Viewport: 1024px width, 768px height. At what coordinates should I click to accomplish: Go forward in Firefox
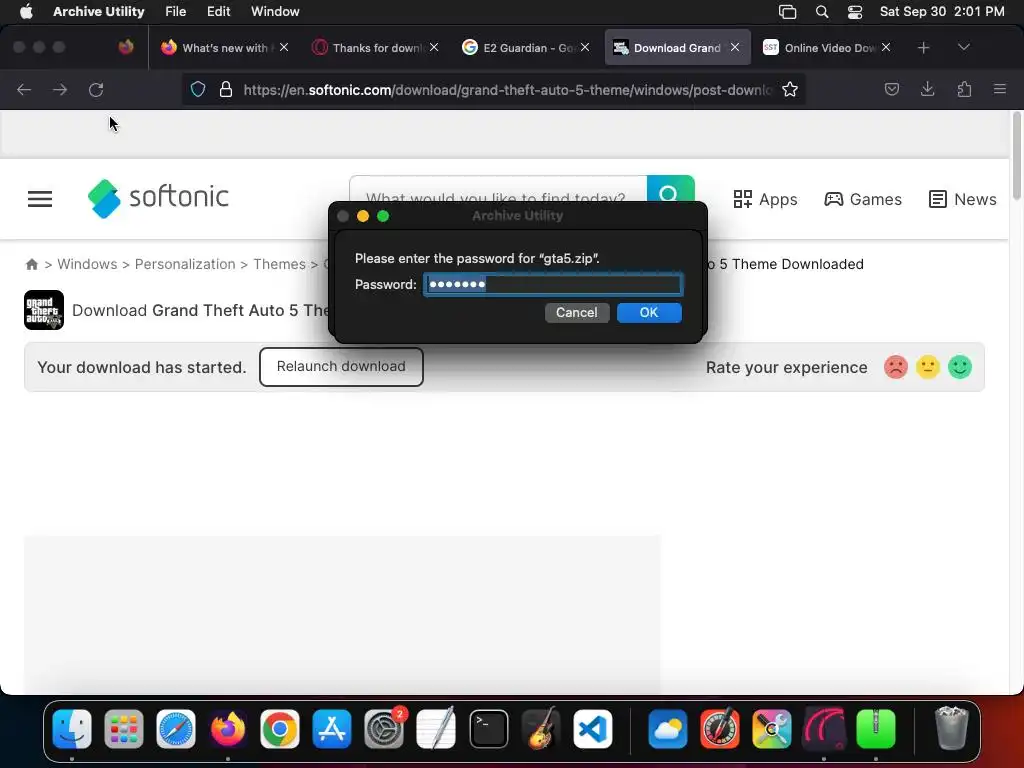click(60, 89)
